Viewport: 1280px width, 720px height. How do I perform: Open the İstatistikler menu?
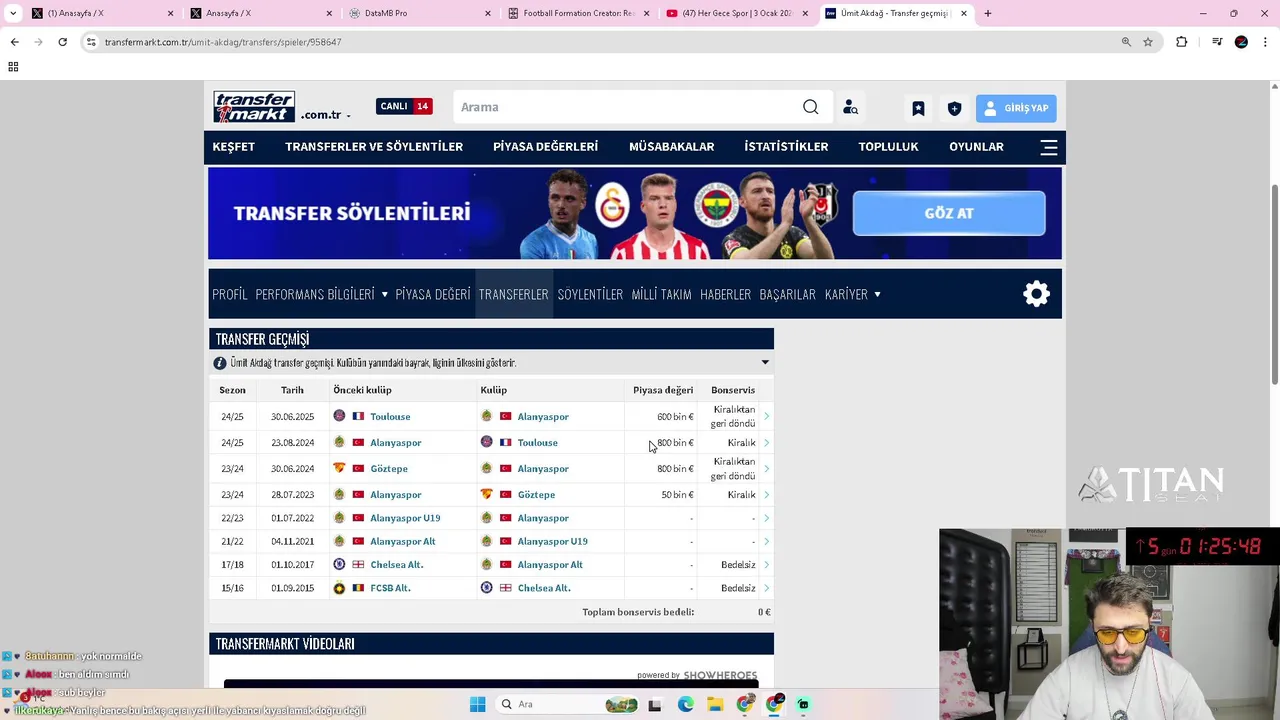point(786,147)
